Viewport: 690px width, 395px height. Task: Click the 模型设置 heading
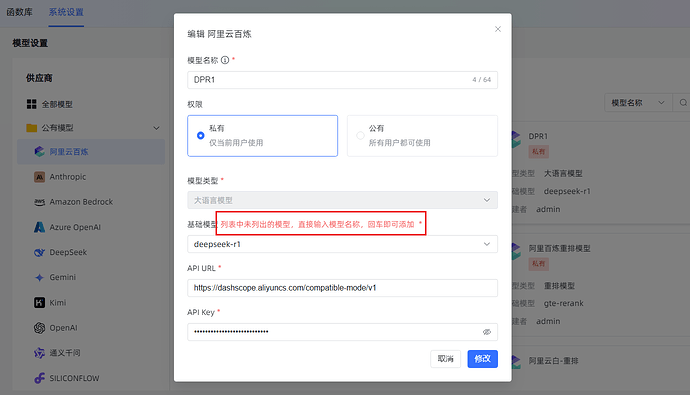pos(30,43)
